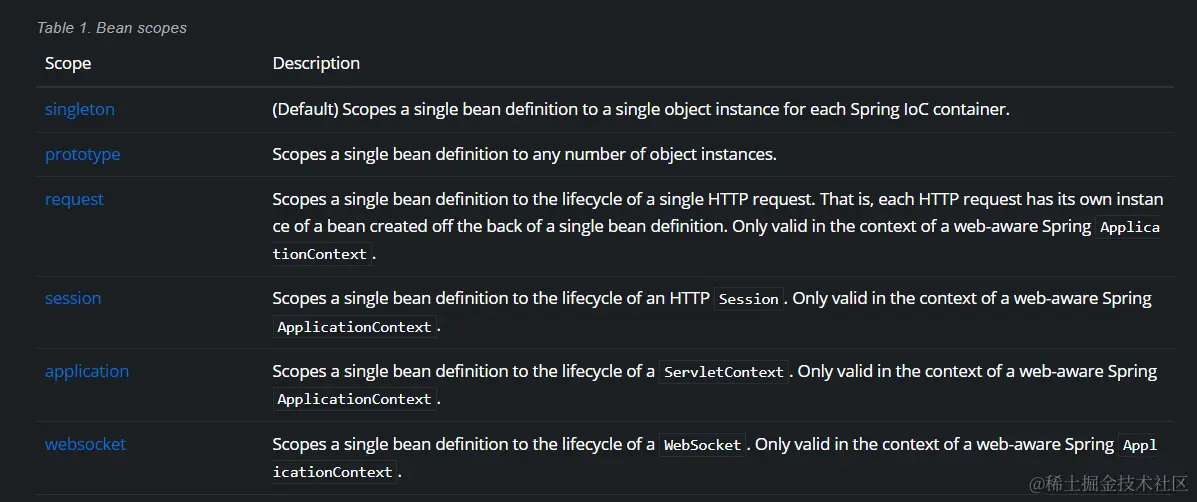Click ApplicationContext code in the application row
Screen dimensions: 1197x502
(x=355, y=399)
